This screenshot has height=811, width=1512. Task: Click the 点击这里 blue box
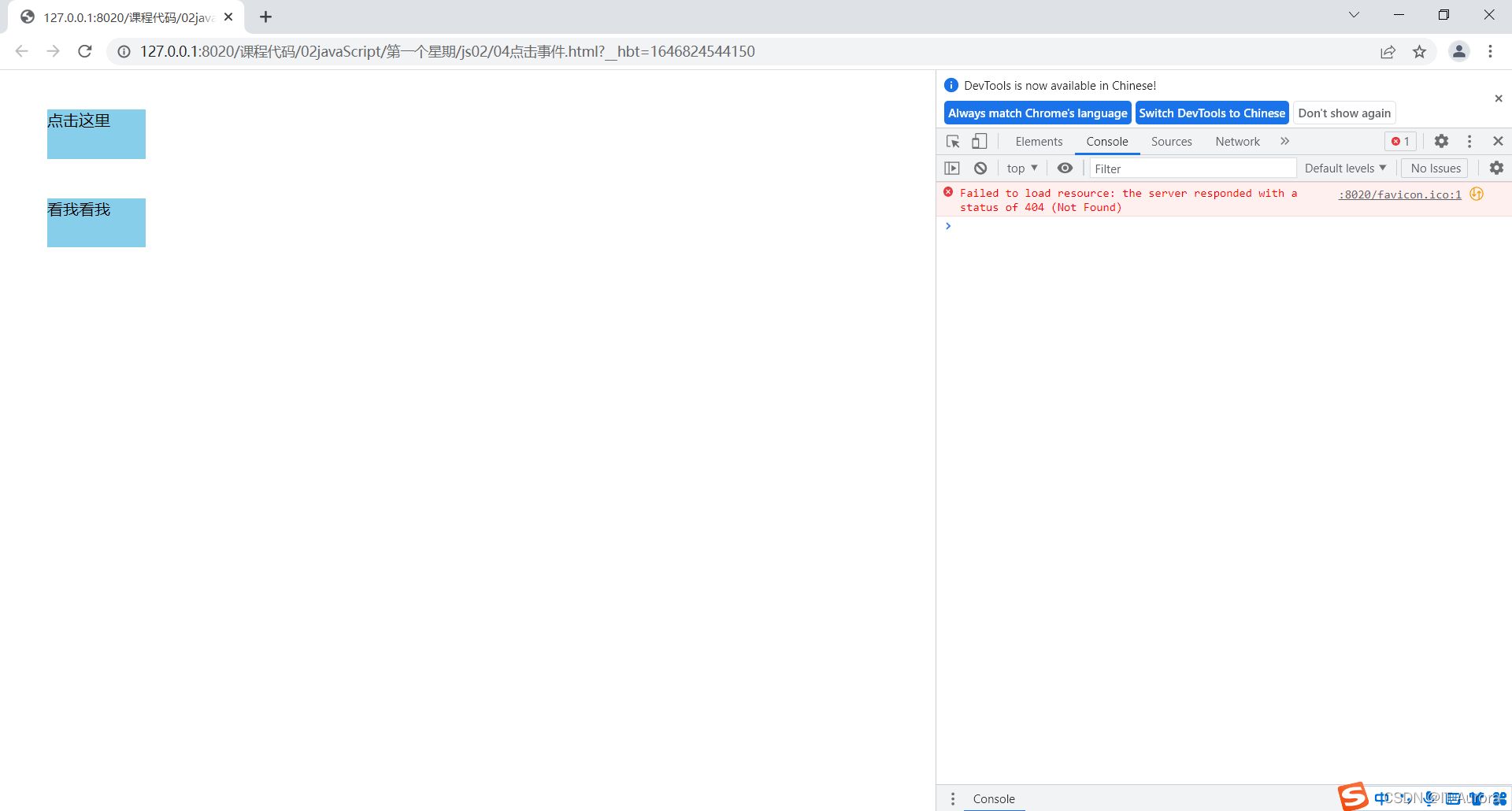point(96,134)
